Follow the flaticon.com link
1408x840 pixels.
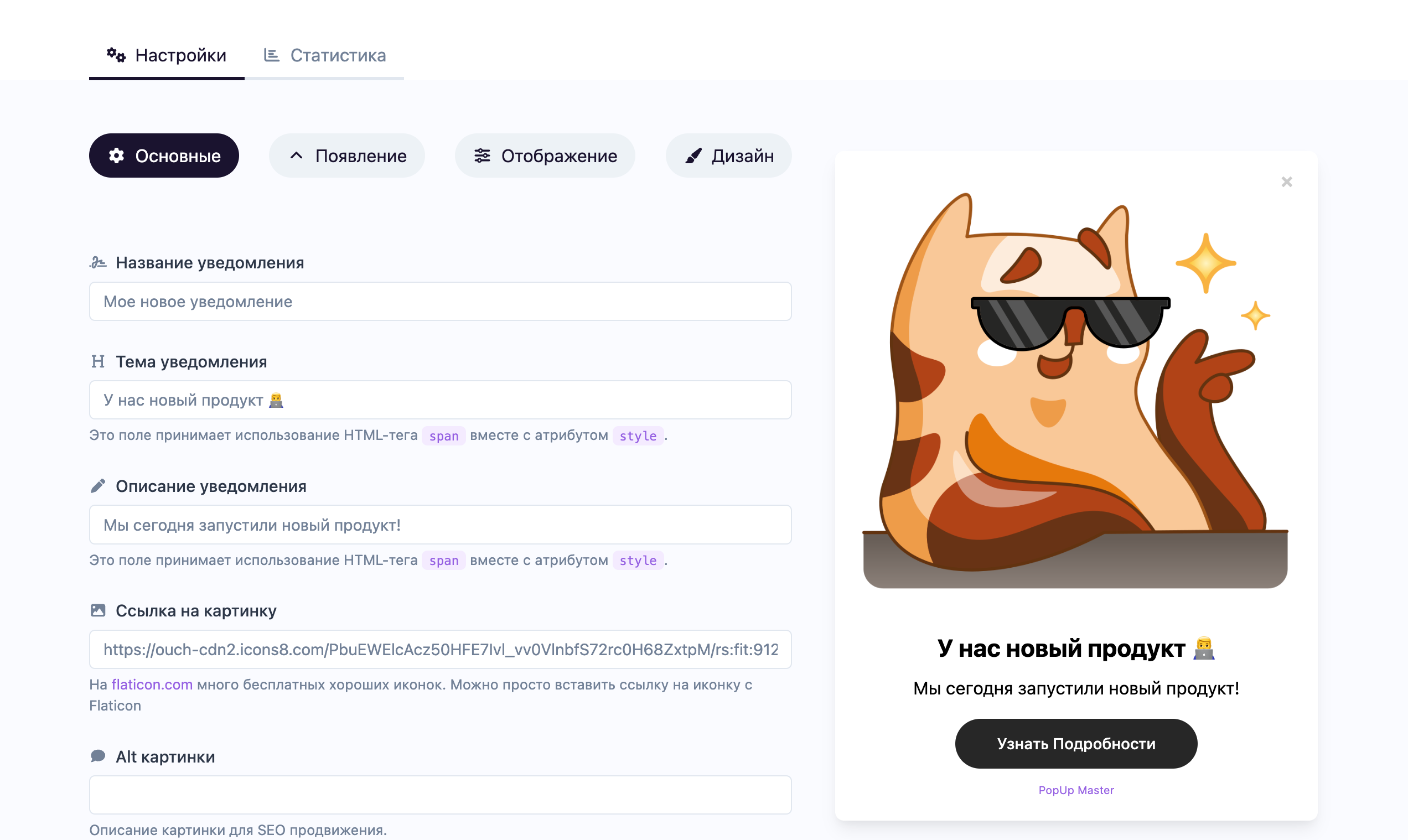coord(152,685)
